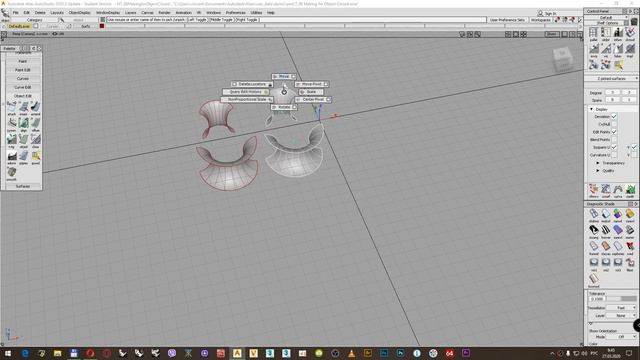Open the Tessellator dropdown
The width and height of the screenshot is (640, 360).
(621, 308)
